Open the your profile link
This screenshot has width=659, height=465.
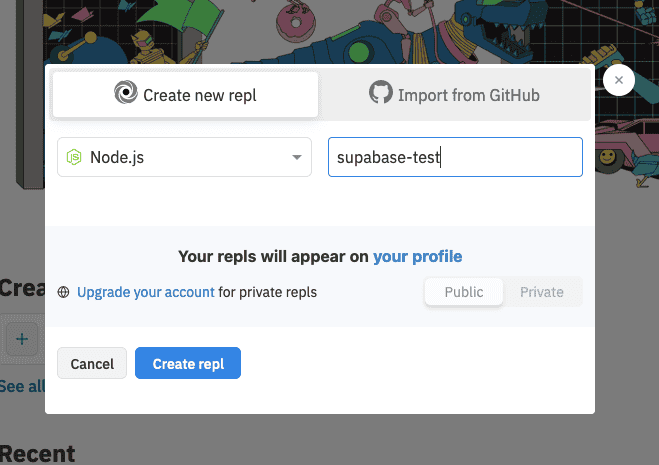point(417,256)
